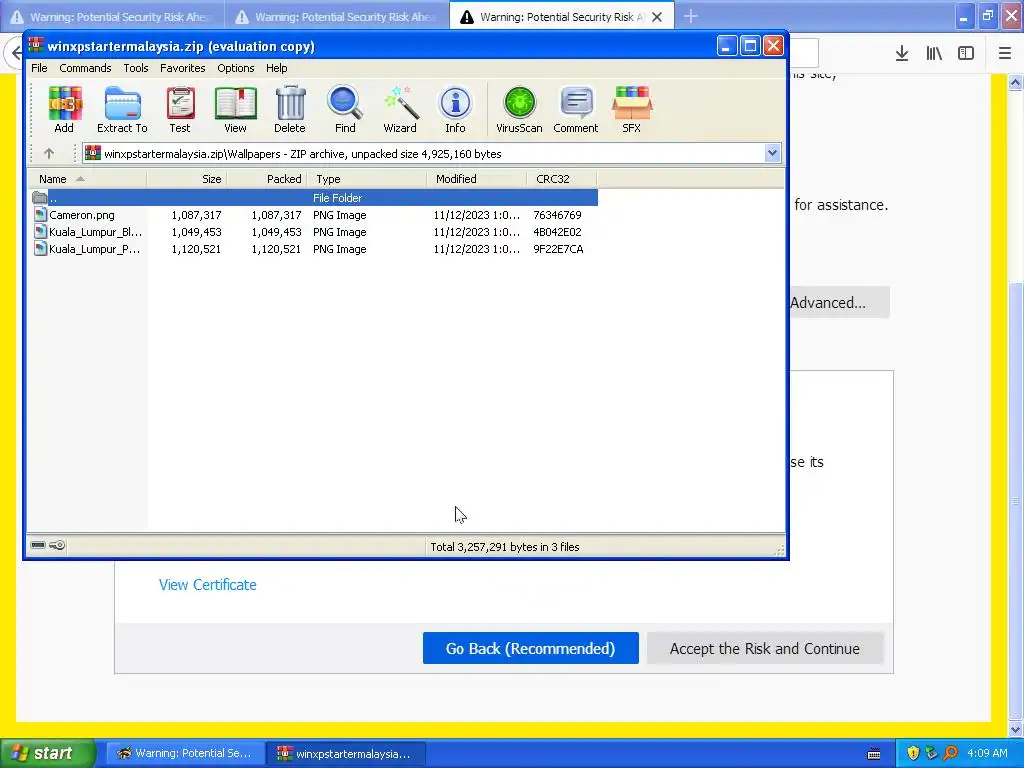Switch to the first Warning browser tab
1024x768 pixels.
112,17
